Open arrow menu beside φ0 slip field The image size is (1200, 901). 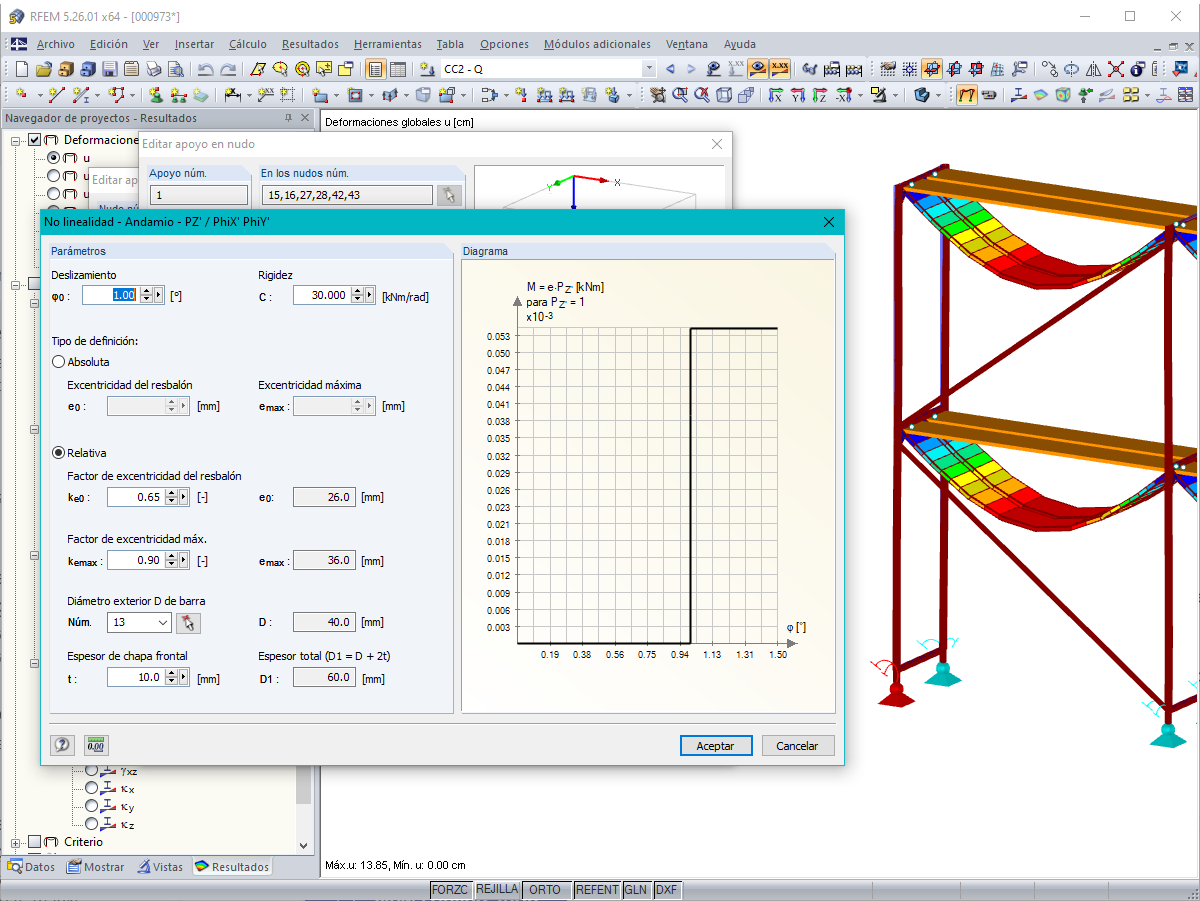tap(158, 296)
